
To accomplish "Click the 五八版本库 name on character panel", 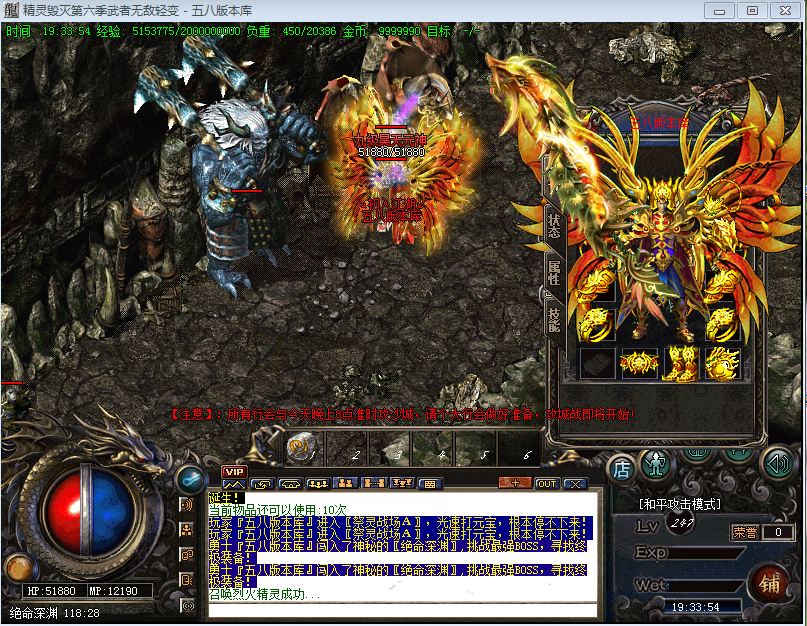I will point(659,123).
